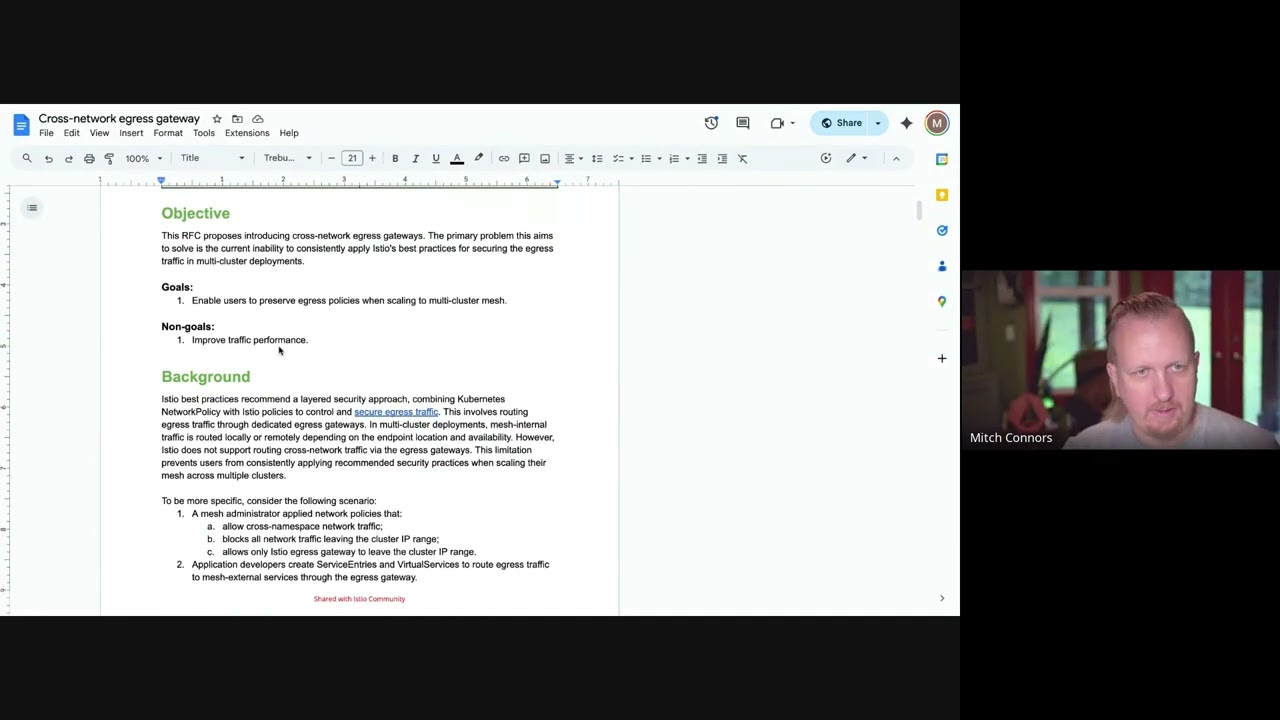Open Google Tasks side panel
1280x720 pixels.
942,230
